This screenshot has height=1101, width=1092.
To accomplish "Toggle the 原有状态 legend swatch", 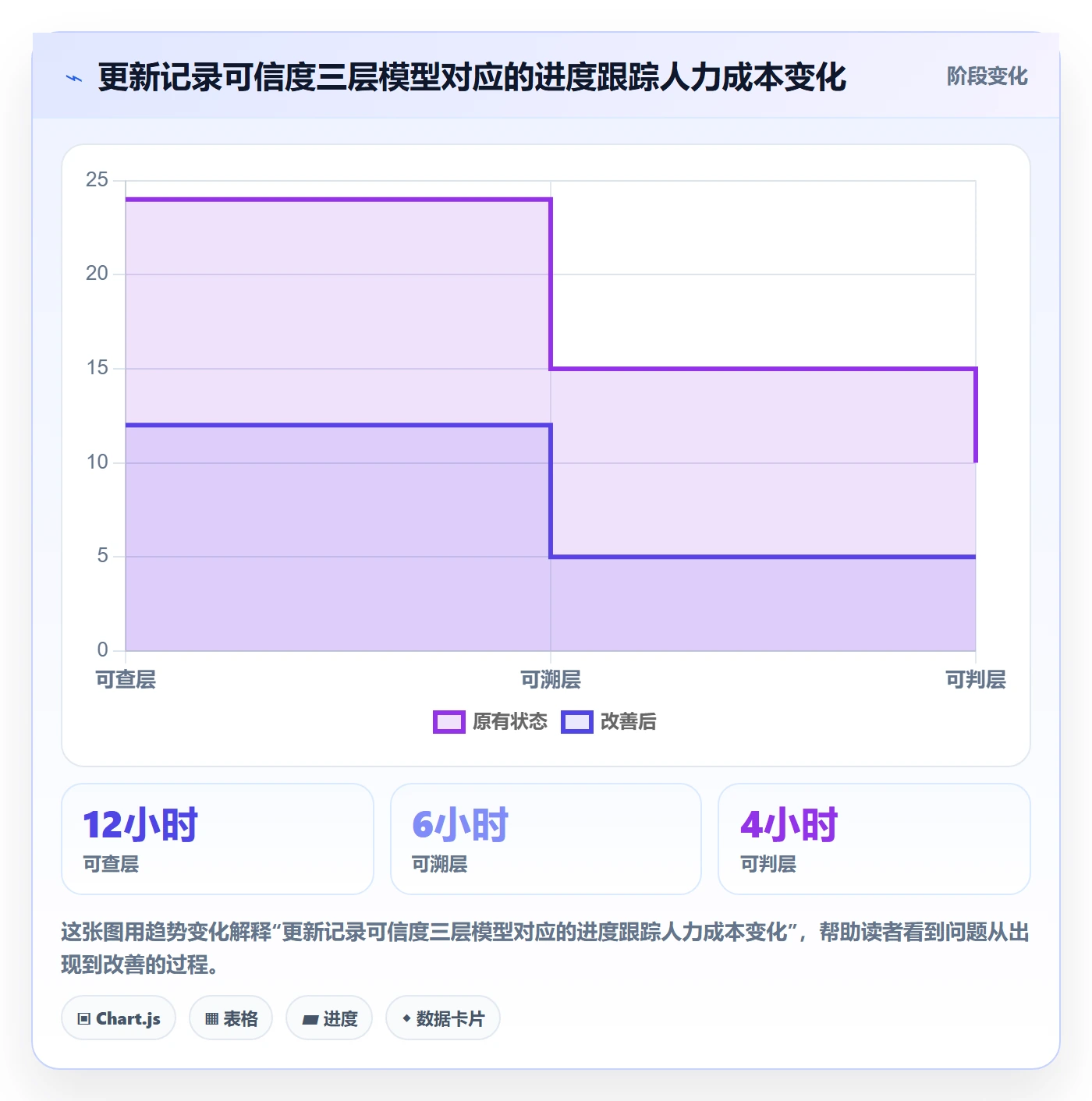I will point(448,722).
